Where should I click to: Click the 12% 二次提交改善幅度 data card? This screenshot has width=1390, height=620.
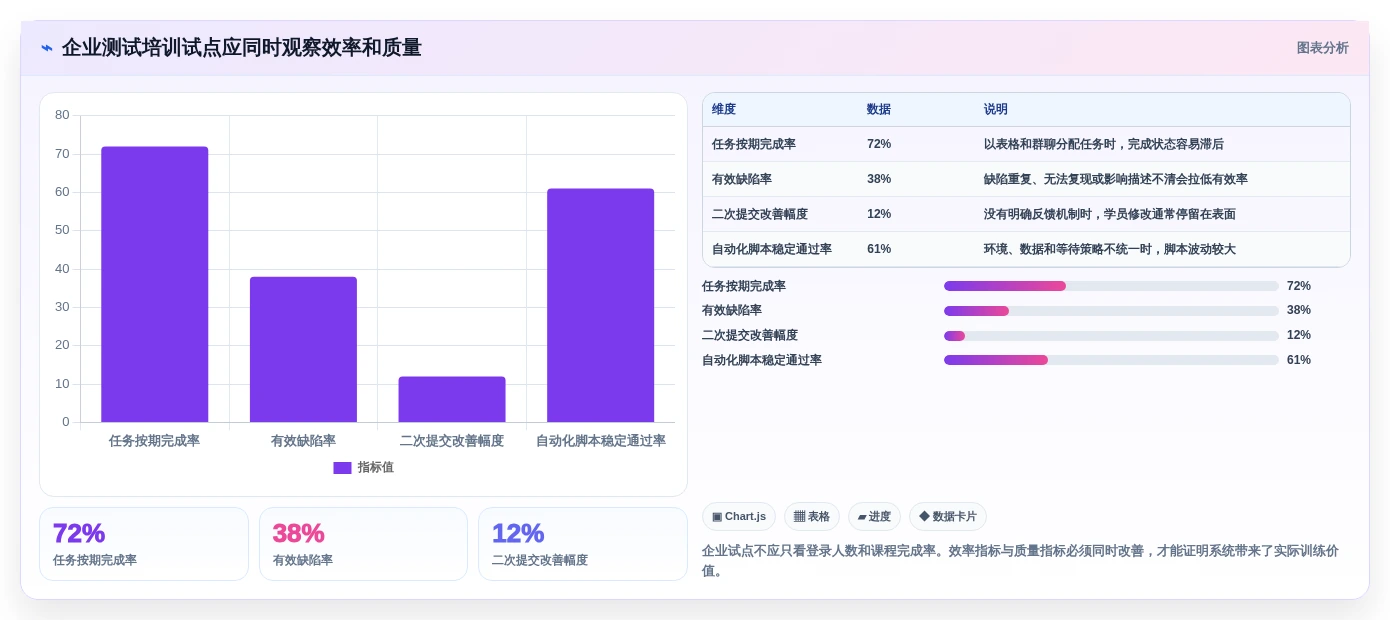[583, 544]
